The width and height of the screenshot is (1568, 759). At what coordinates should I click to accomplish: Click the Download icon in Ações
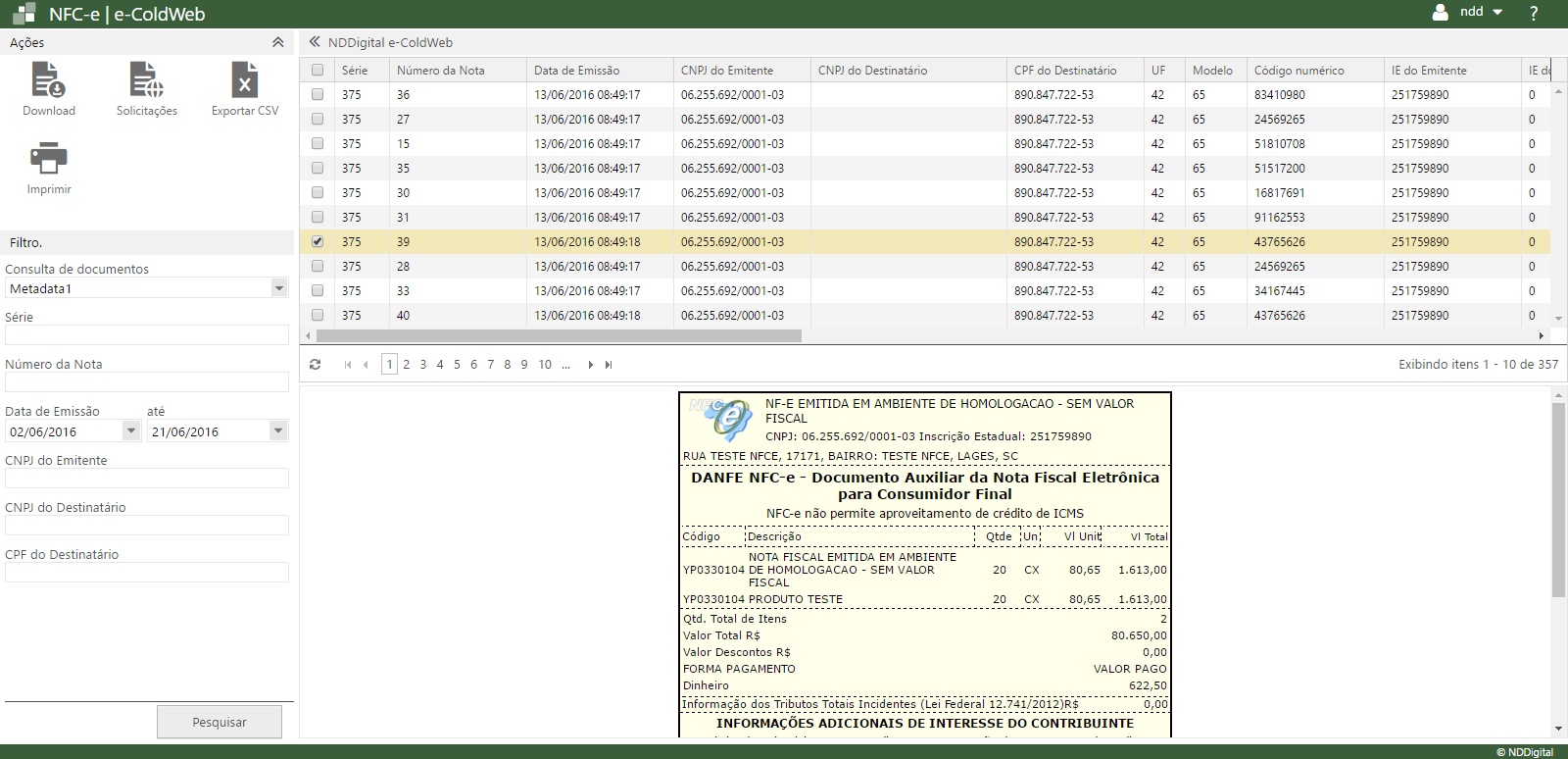click(48, 80)
